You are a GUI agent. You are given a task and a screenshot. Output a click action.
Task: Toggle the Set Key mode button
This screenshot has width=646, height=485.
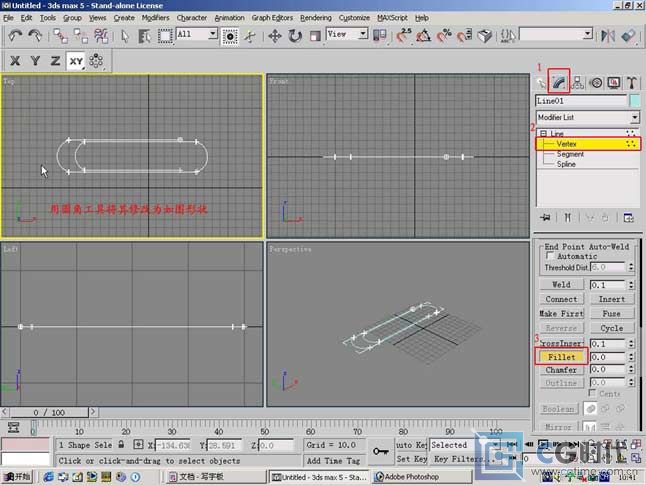(411, 459)
